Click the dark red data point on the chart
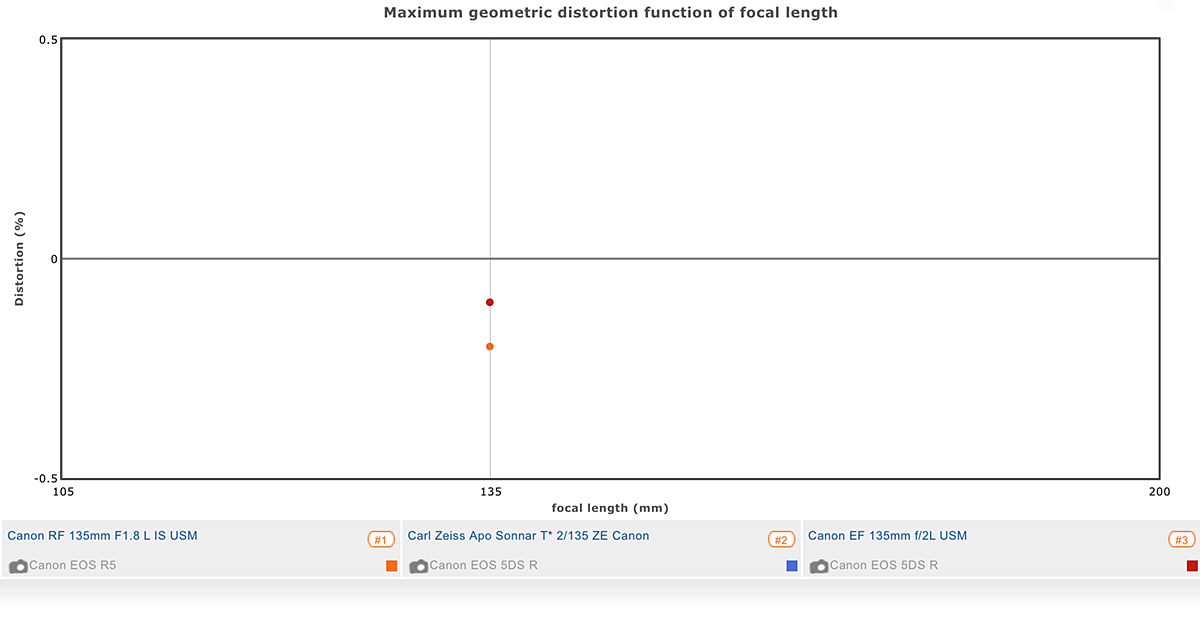 490,302
